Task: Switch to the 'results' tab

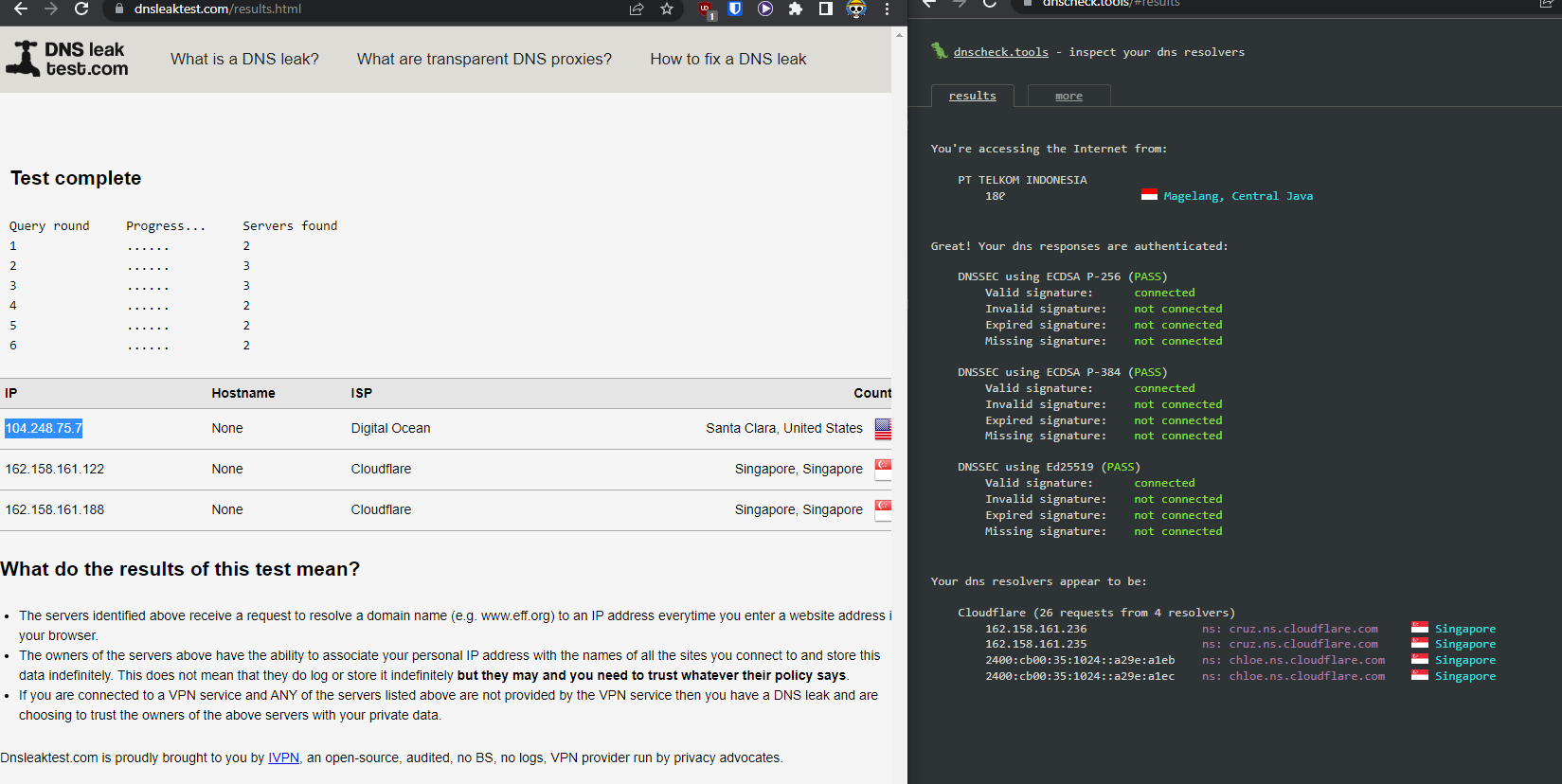Action: pos(973,96)
